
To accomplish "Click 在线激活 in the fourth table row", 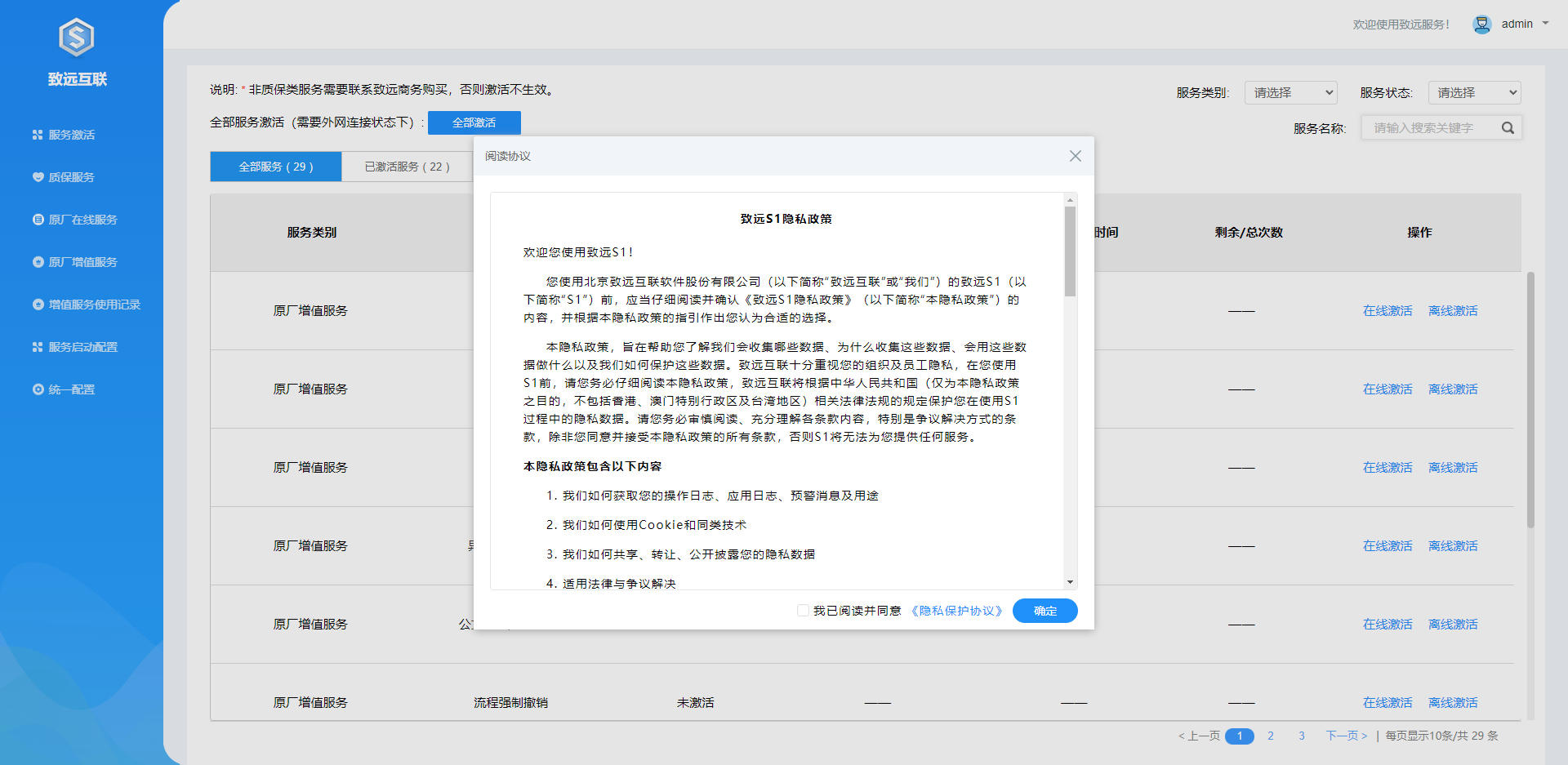I will [x=1388, y=546].
